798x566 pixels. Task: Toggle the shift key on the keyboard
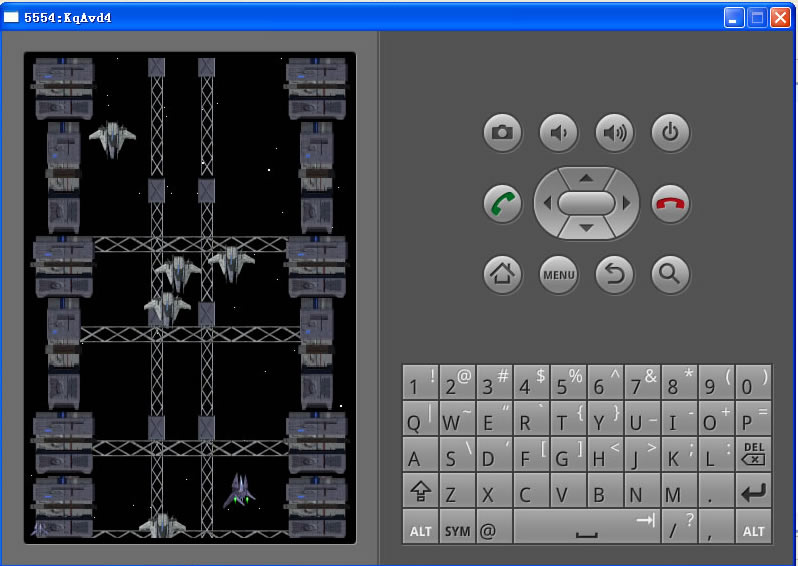click(x=421, y=491)
